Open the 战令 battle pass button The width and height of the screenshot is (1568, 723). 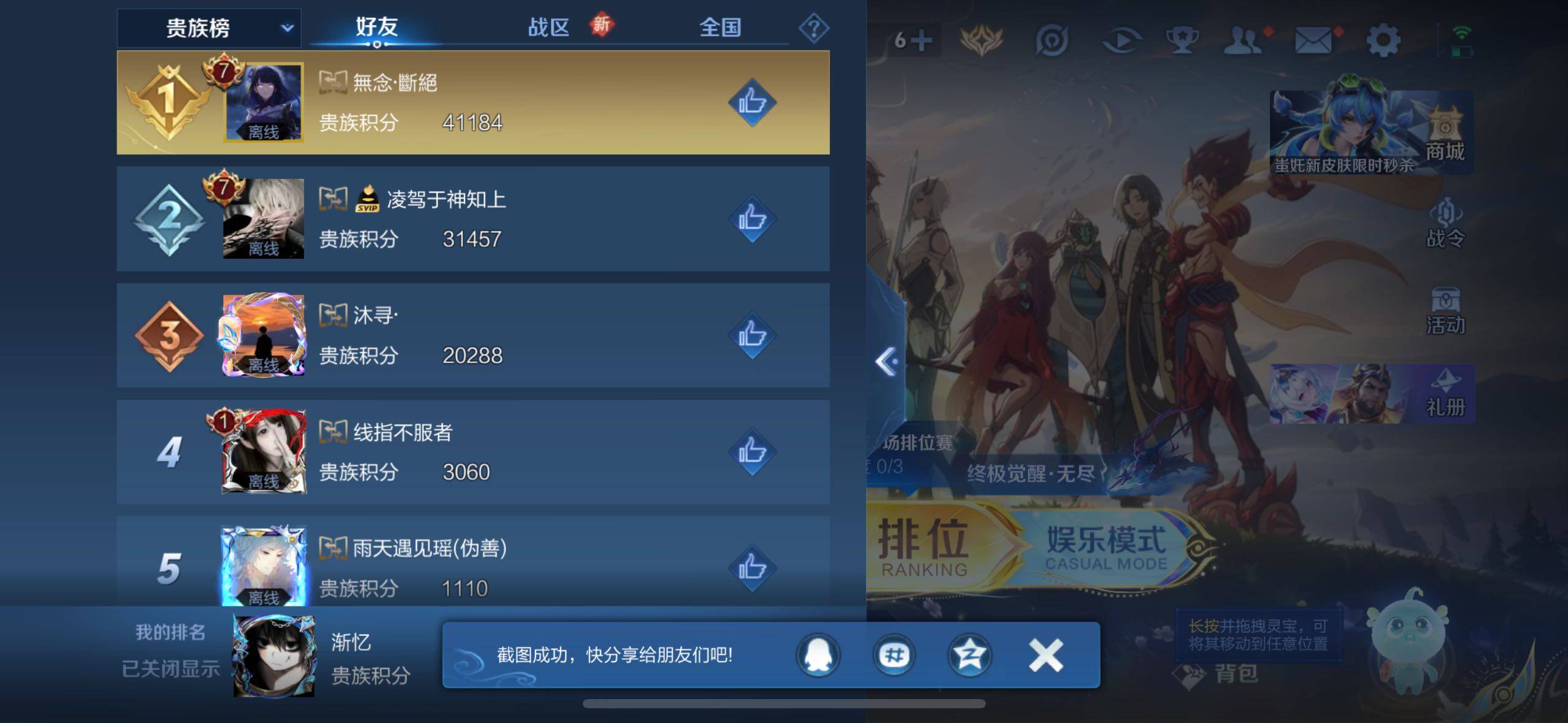(1445, 223)
